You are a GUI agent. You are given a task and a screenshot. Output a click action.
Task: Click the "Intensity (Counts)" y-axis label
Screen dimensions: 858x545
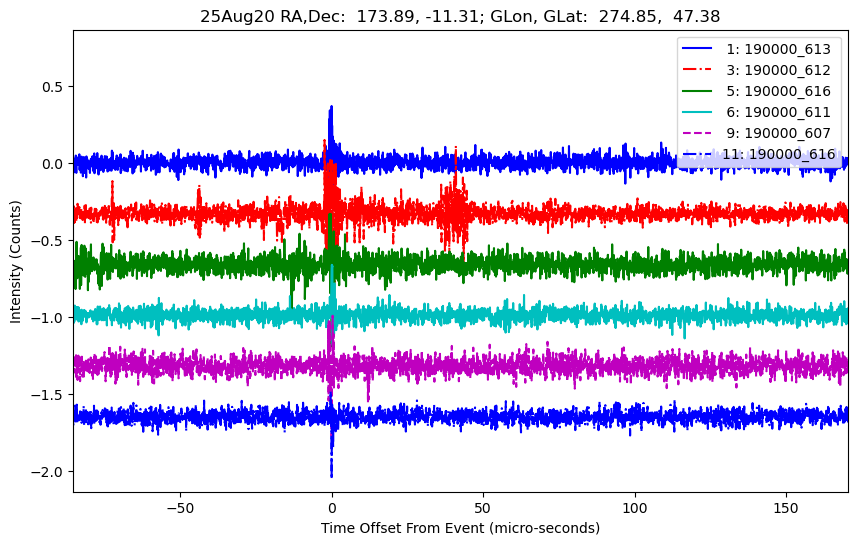(16, 260)
